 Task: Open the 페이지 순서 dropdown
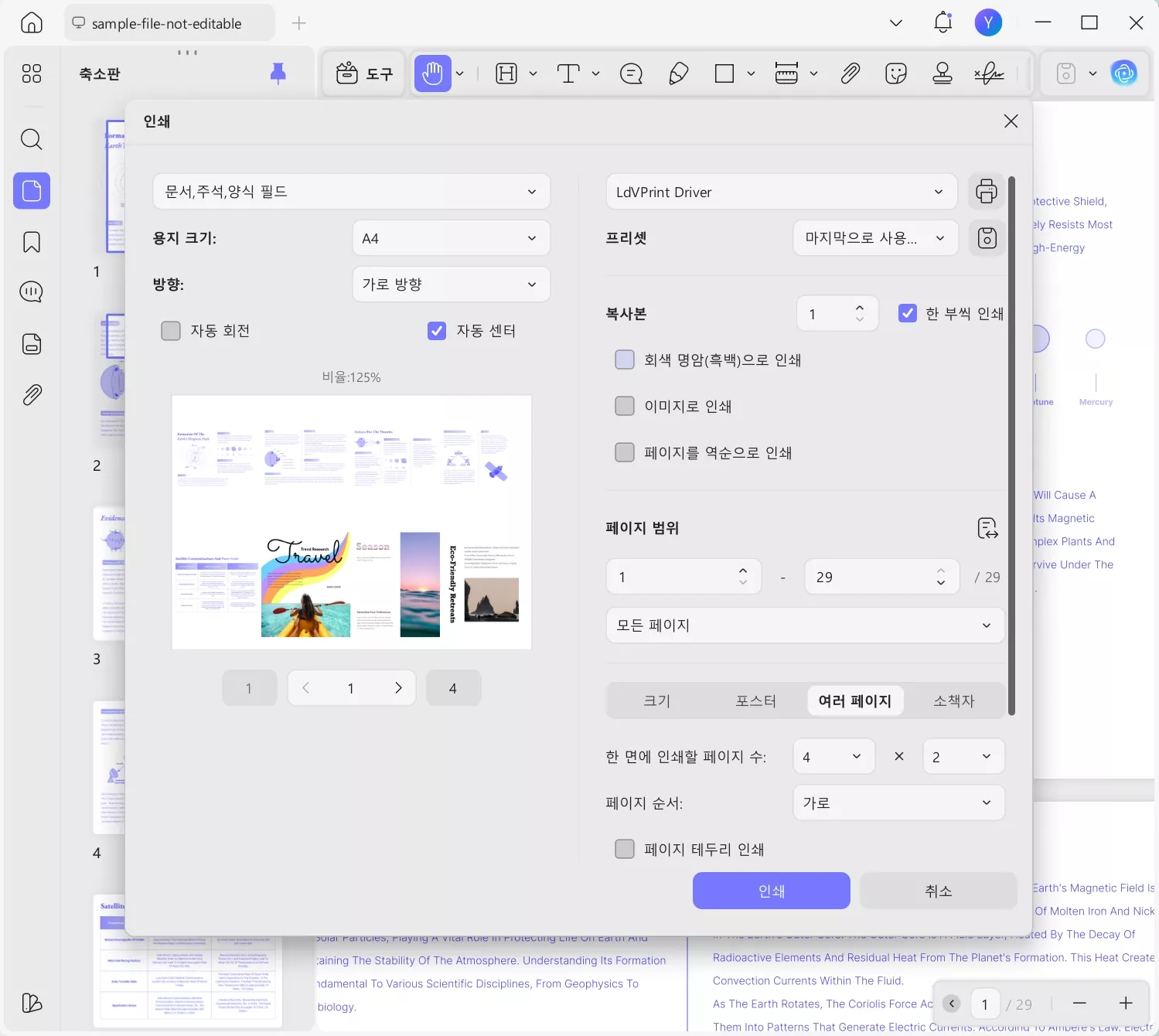pyautogui.click(x=898, y=803)
